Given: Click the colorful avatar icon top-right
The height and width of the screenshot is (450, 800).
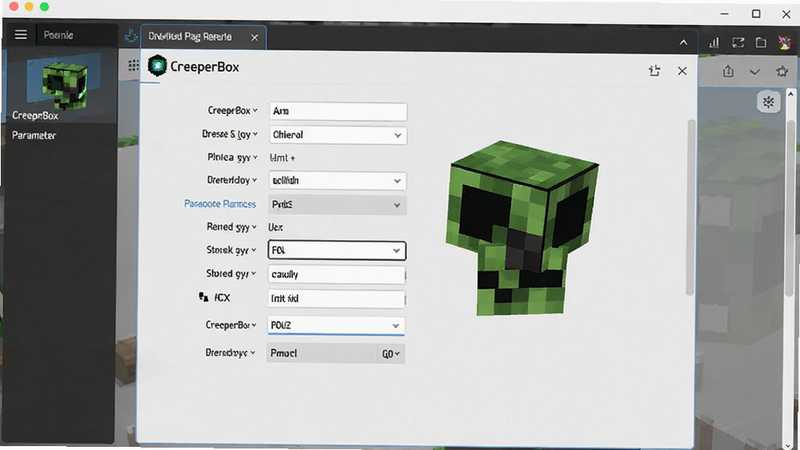Looking at the screenshot, I should [x=784, y=42].
